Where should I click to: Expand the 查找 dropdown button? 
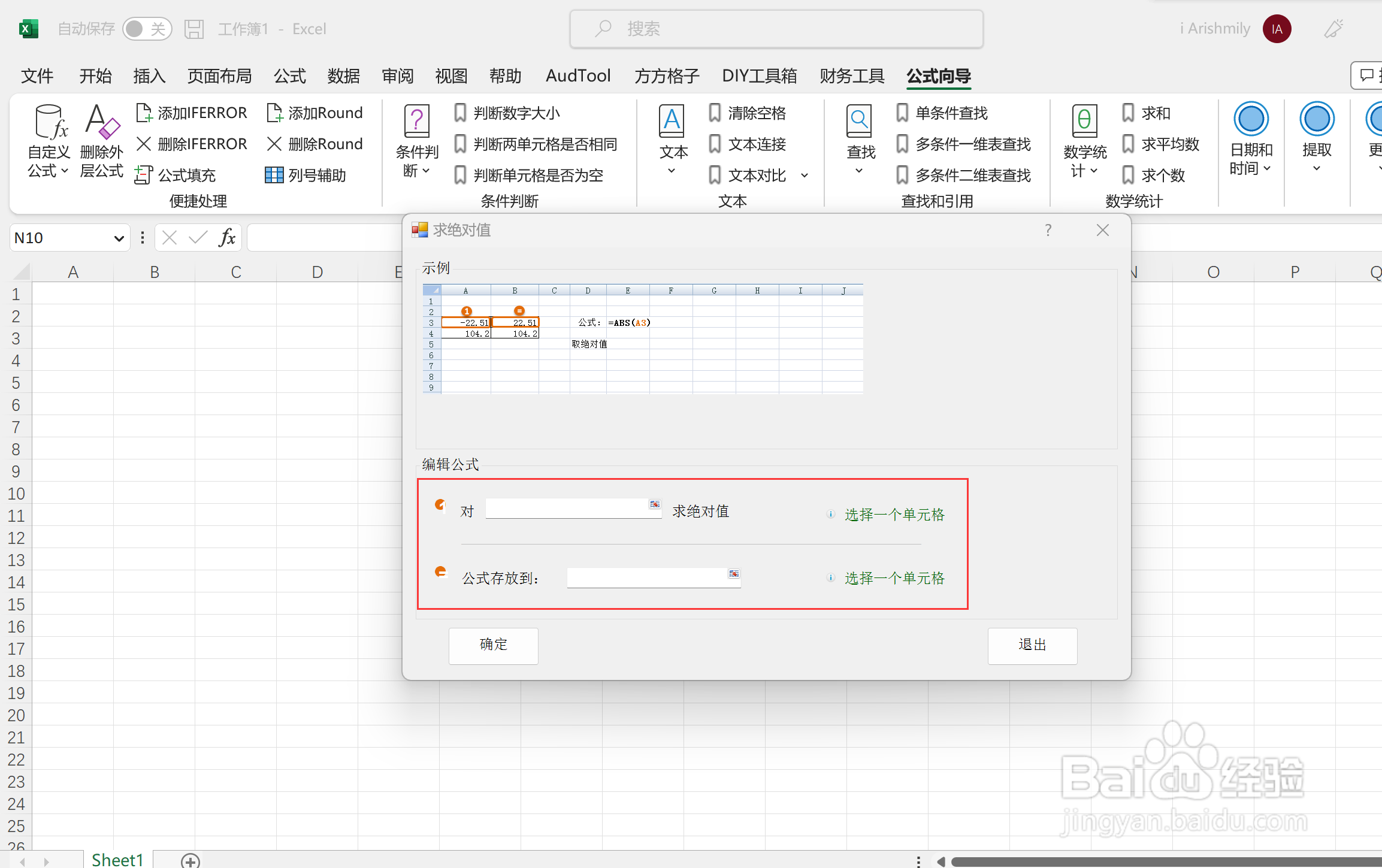point(860,142)
